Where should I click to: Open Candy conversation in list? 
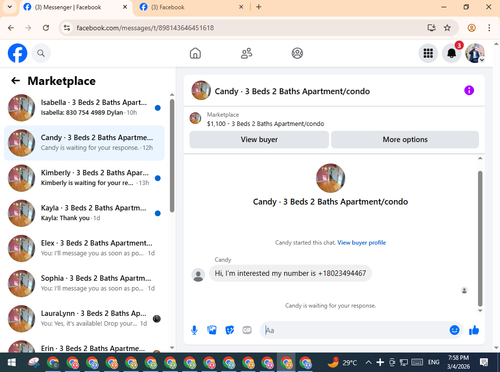[x=84, y=143]
